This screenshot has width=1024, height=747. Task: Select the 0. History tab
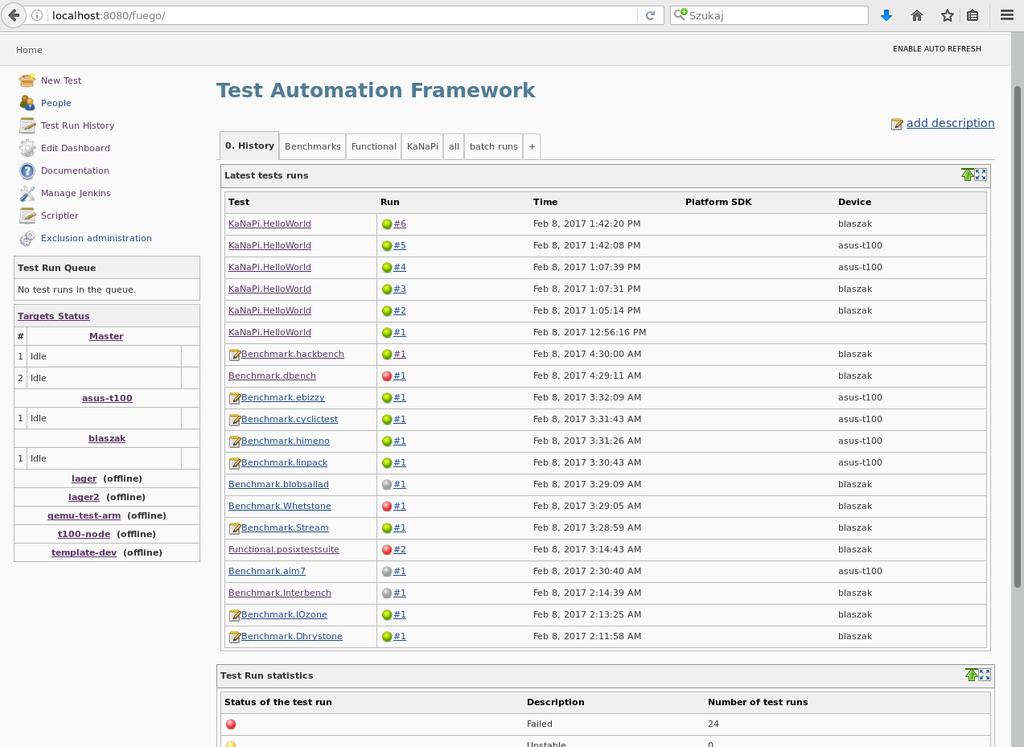[x=249, y=146]
